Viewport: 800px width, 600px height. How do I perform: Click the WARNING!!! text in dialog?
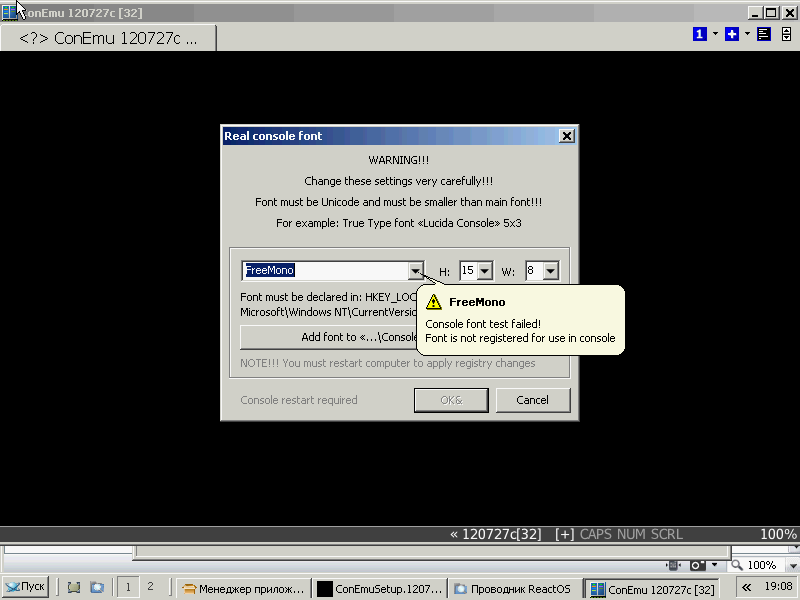399,160
